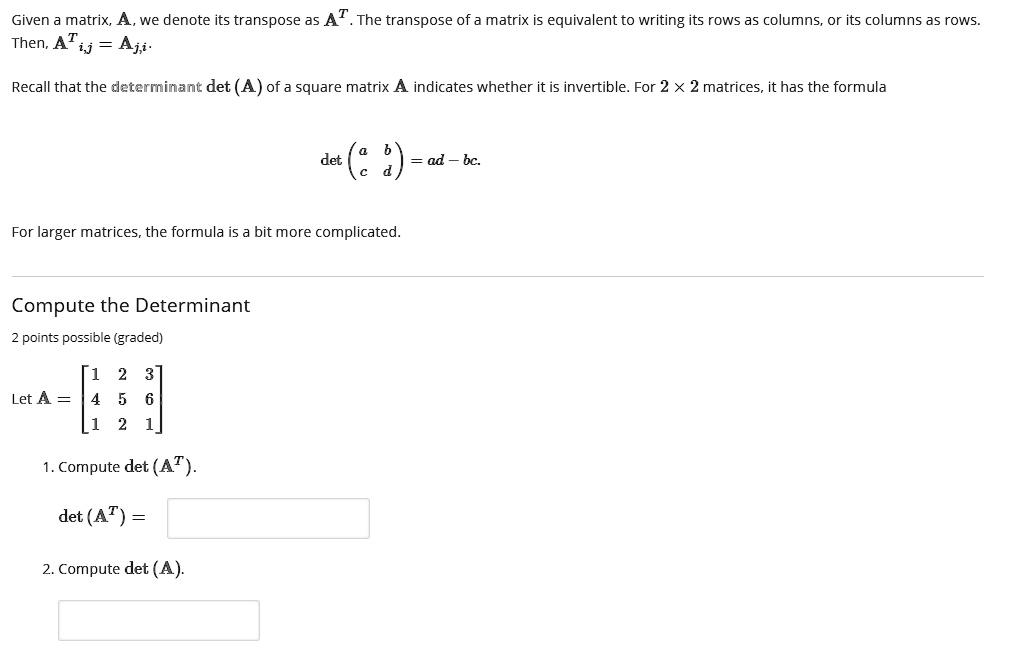Click the "ad − bc" formula result
This screenshot has width=1014, height=655.
coord(453,160)
